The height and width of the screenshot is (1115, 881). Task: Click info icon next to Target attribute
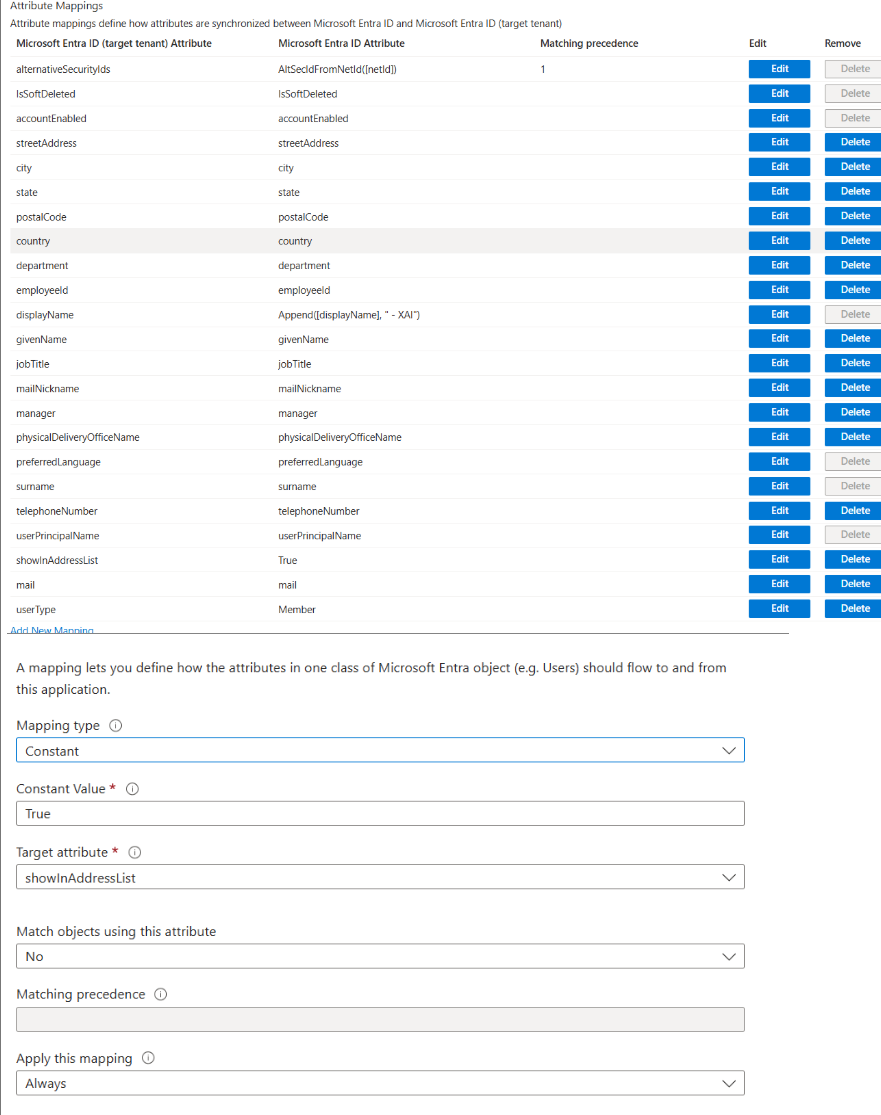[134, 852]
